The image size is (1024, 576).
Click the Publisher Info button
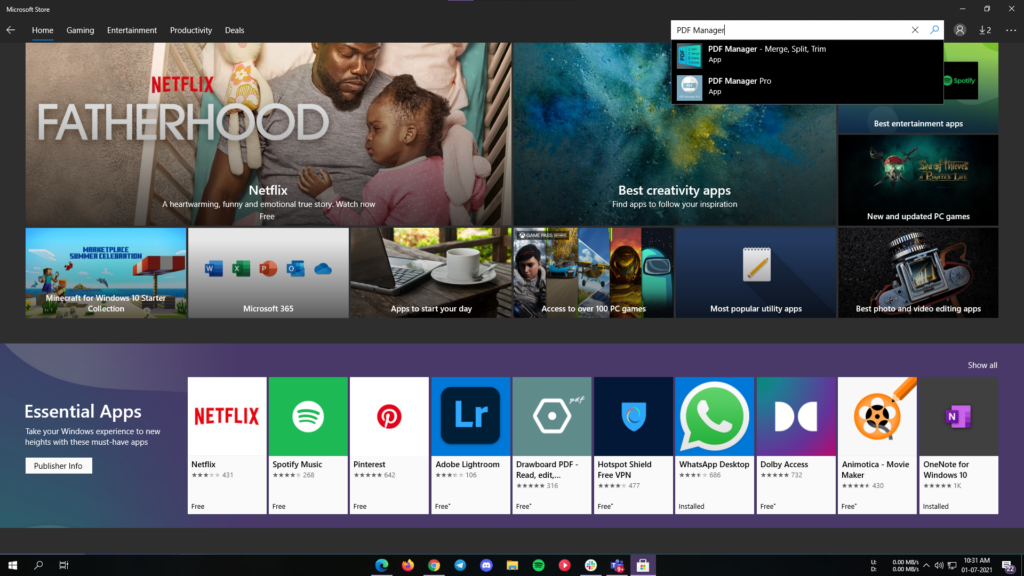59,466
